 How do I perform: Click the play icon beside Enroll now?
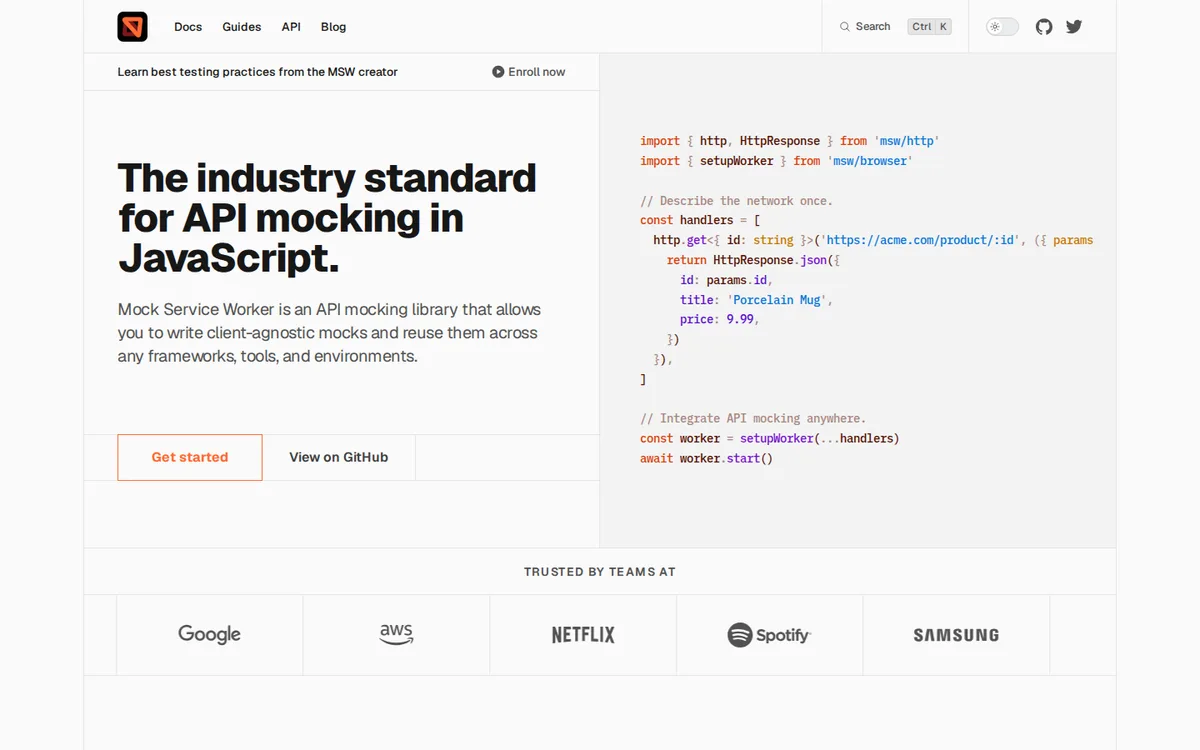click(x=498, y=72)
